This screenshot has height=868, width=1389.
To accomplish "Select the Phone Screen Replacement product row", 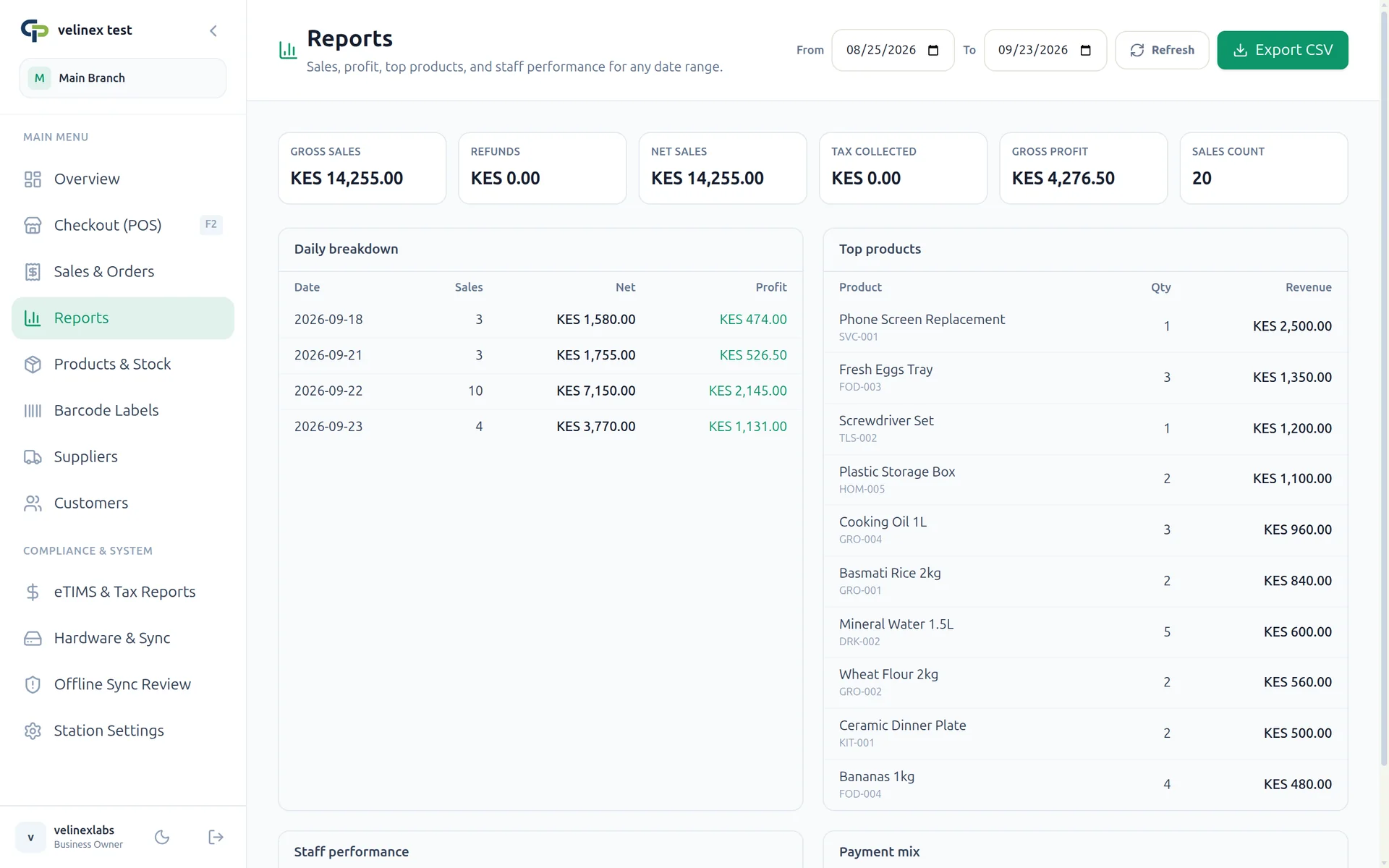I will coord(1085,327).
